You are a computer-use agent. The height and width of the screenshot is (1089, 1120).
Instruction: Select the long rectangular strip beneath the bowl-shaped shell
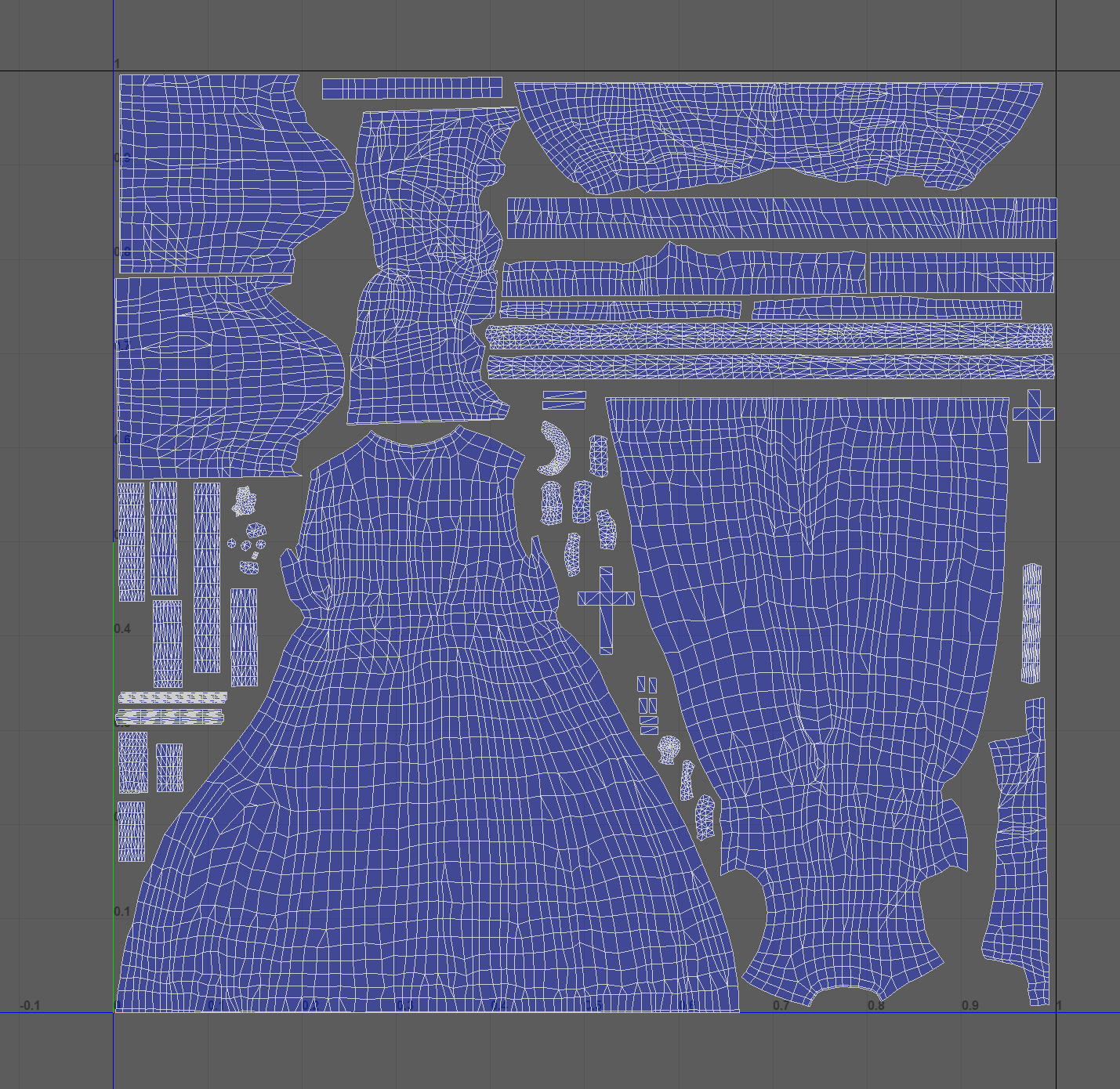(781, 218)
